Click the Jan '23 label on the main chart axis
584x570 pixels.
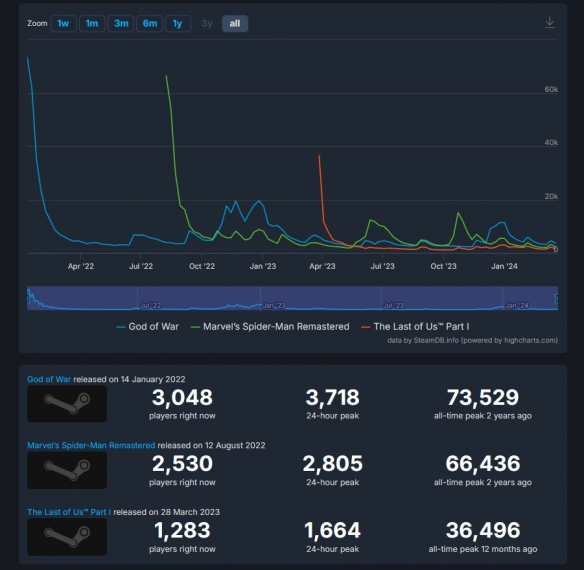pyautogui.click(x=263, y=266)
